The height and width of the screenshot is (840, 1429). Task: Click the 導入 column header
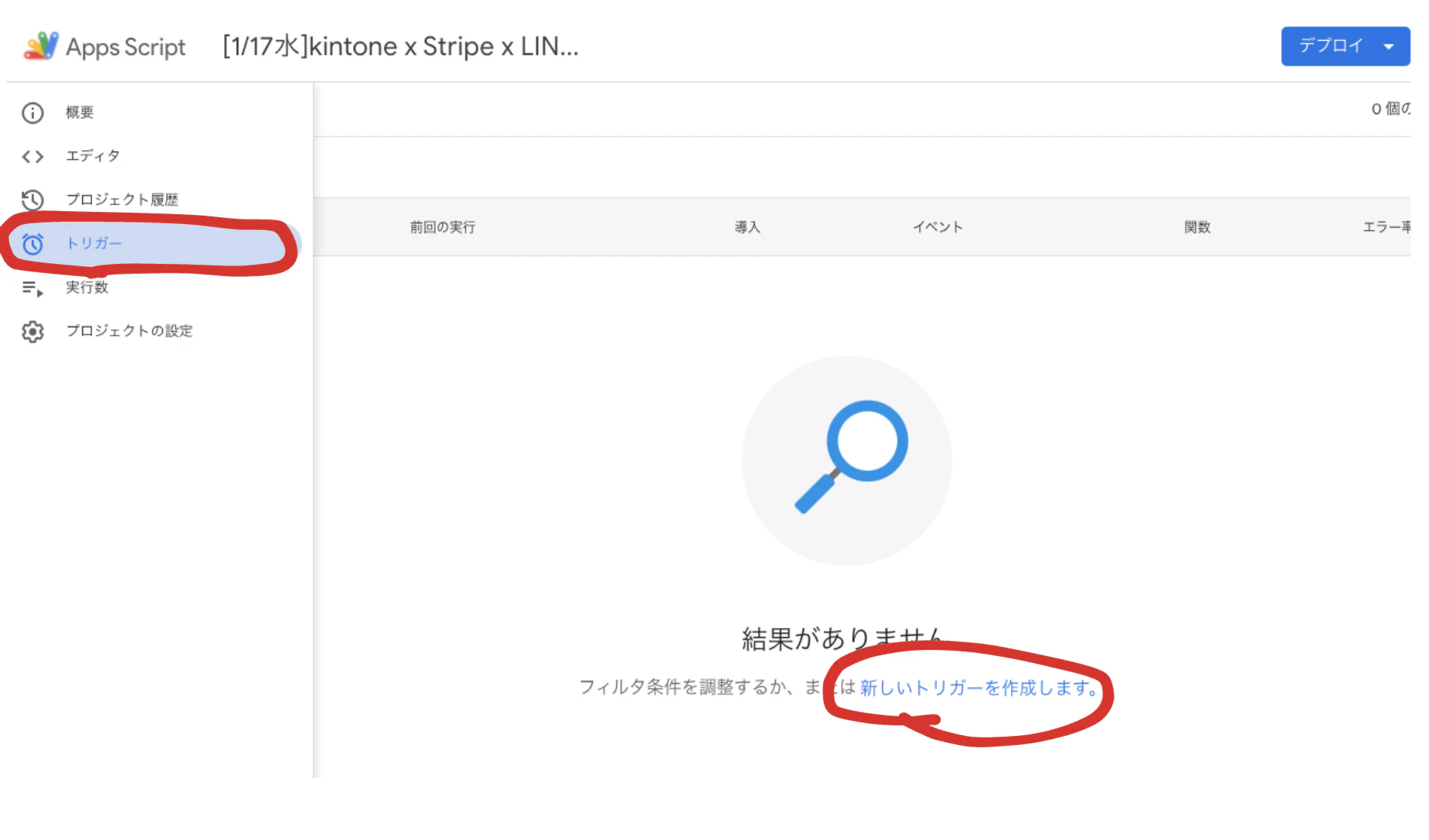tap(747, 226)
